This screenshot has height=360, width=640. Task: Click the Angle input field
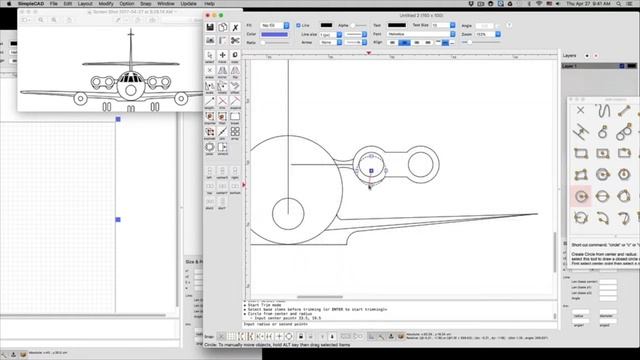pyautogui.click(x=484, y=25)
